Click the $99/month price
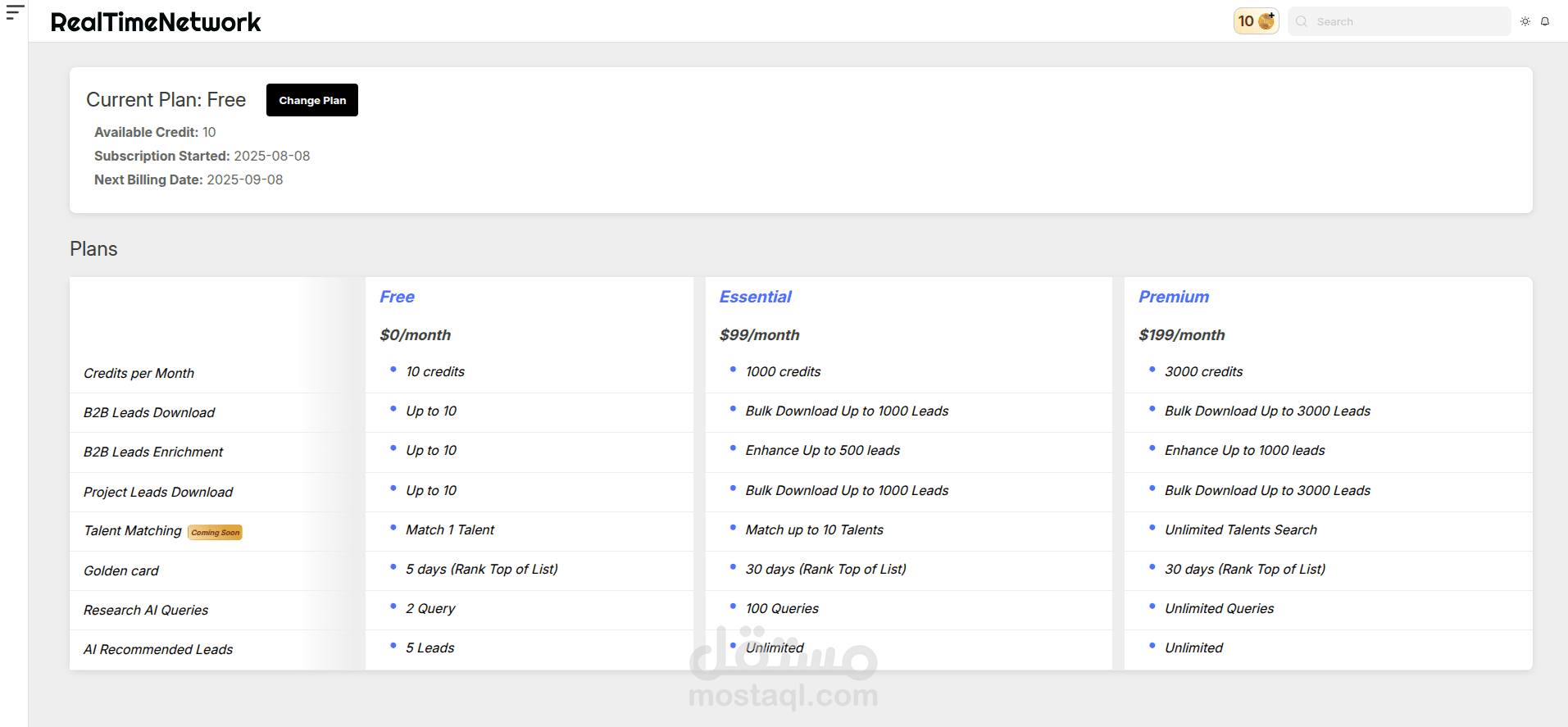This screenshot has height=727, width=1568. (x=759, y=335)
